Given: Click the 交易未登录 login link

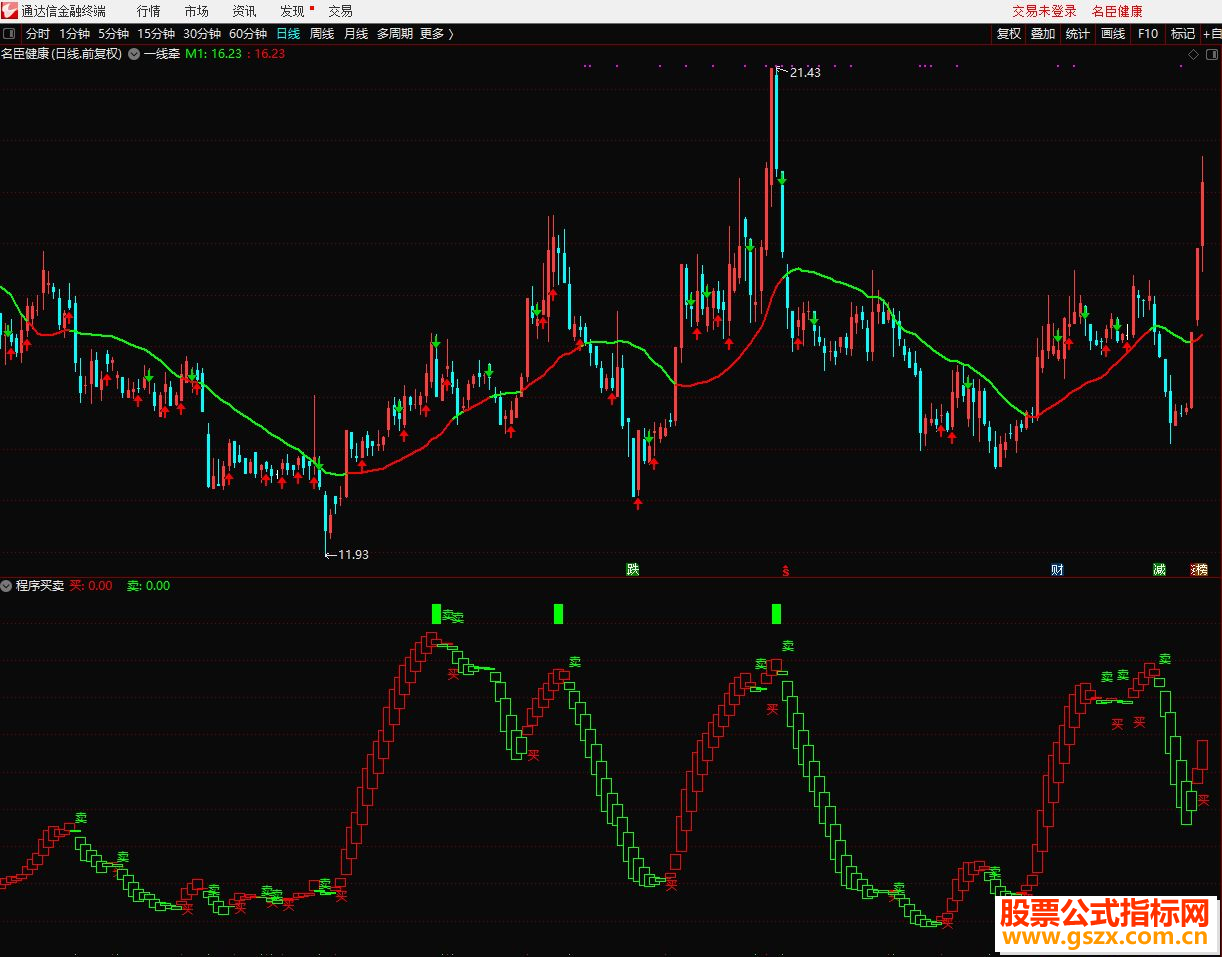Looking at the screenshot, I should click(1044, 11).
